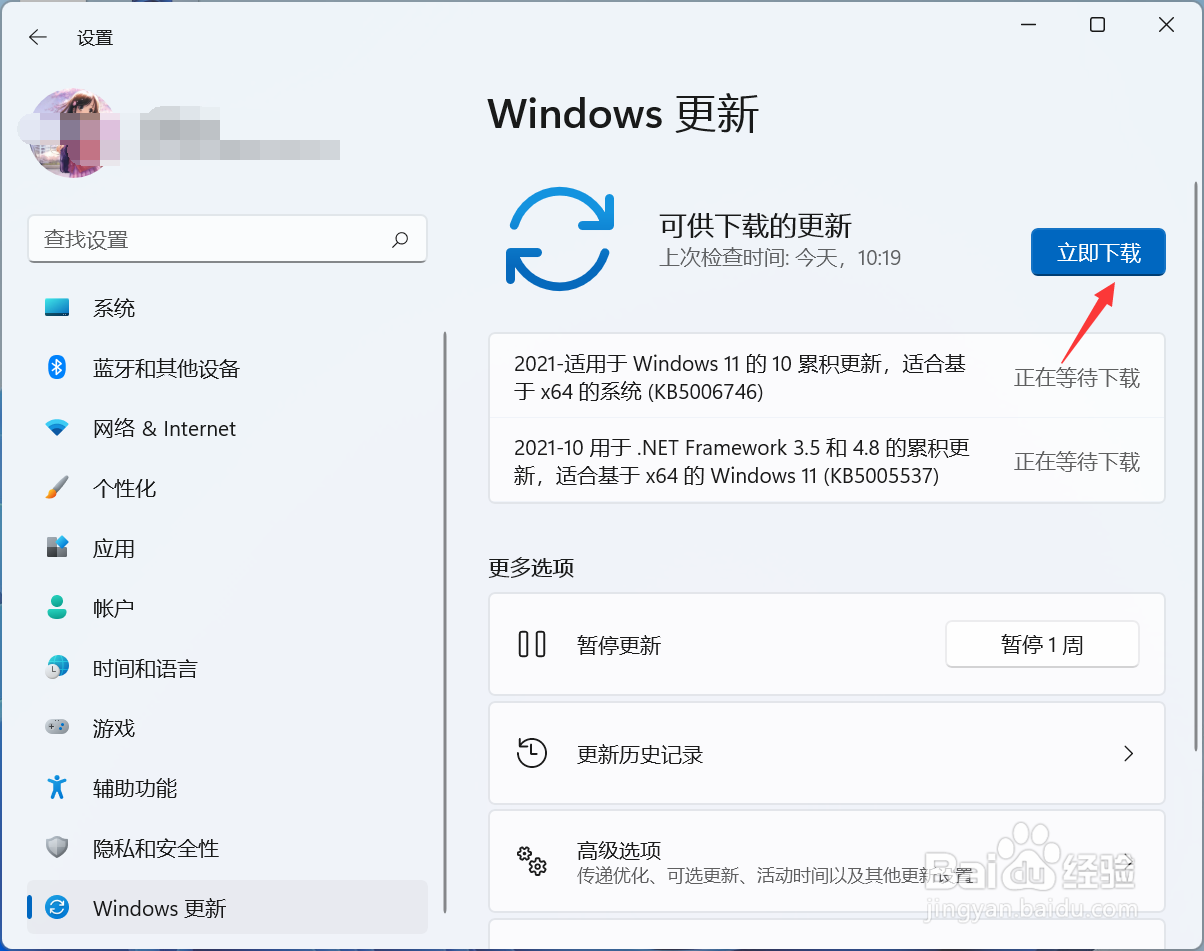Click the 更新历史记录 clock icon
1204x951 pixels.
[532, 753]
